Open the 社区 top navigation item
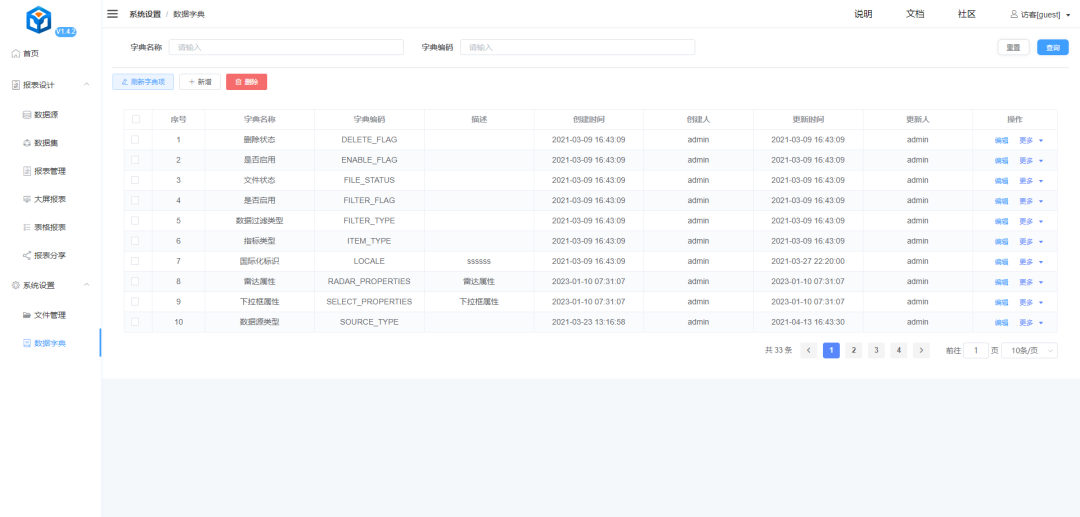Image resolution: width=1080 pixels, height=517 pixels. coord(966,14)
